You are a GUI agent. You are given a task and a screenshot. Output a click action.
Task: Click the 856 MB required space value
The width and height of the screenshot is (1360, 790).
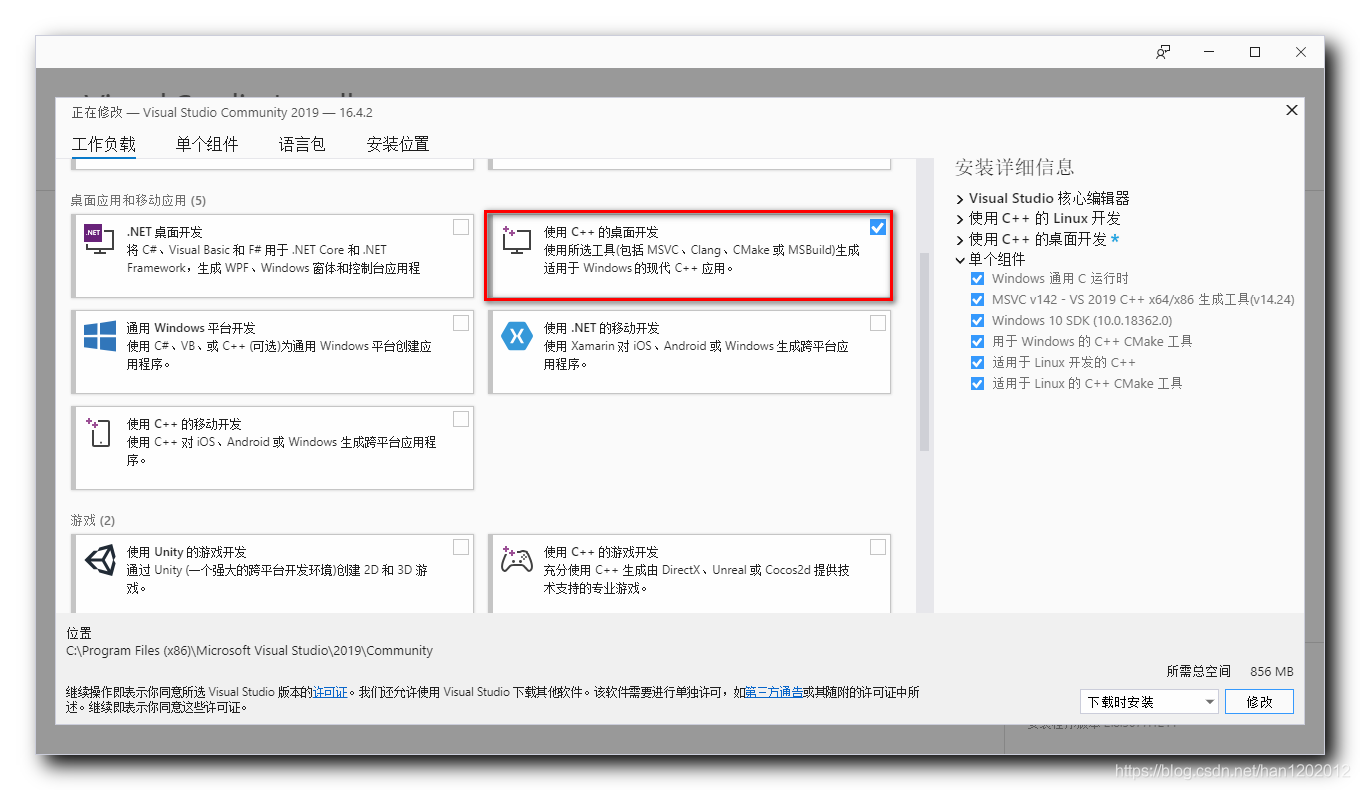(x=1272, y=672)
